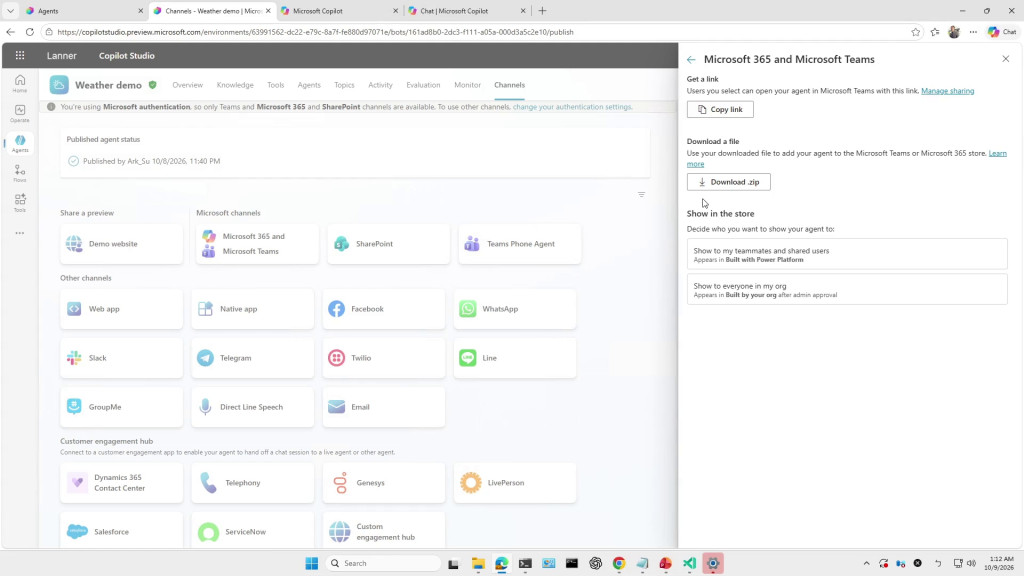Open the Demo website channel
This screenshot has height=576, width=1024.
pos(121,244)
